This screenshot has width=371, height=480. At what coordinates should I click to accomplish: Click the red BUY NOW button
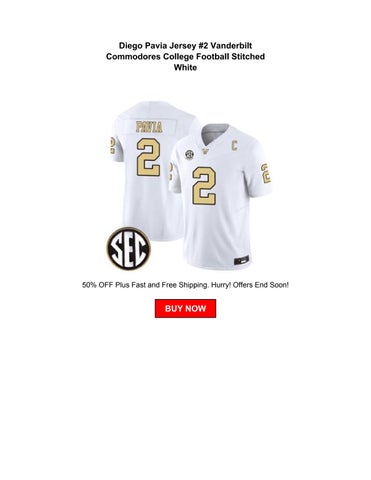pyautogui.click(x=185, y=308)
